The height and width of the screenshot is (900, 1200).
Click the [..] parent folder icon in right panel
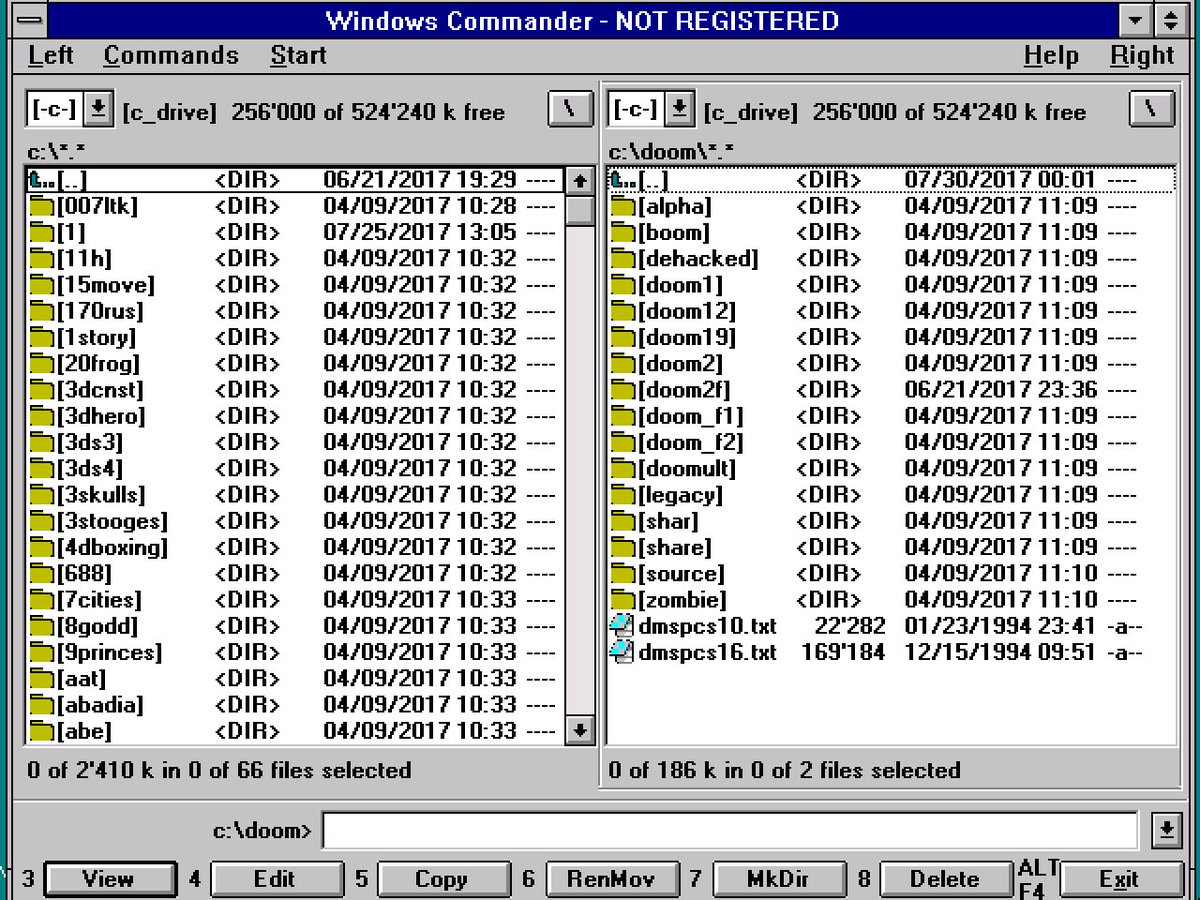[620, 180]
